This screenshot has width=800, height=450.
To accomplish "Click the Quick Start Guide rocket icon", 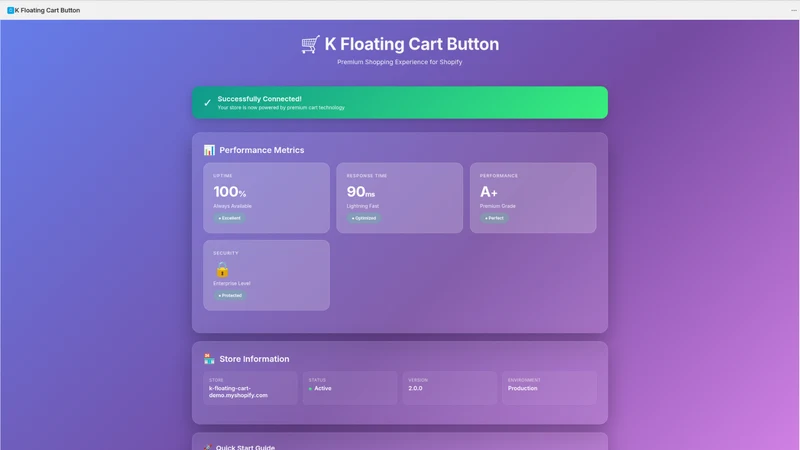I will [x=208, y=447].
